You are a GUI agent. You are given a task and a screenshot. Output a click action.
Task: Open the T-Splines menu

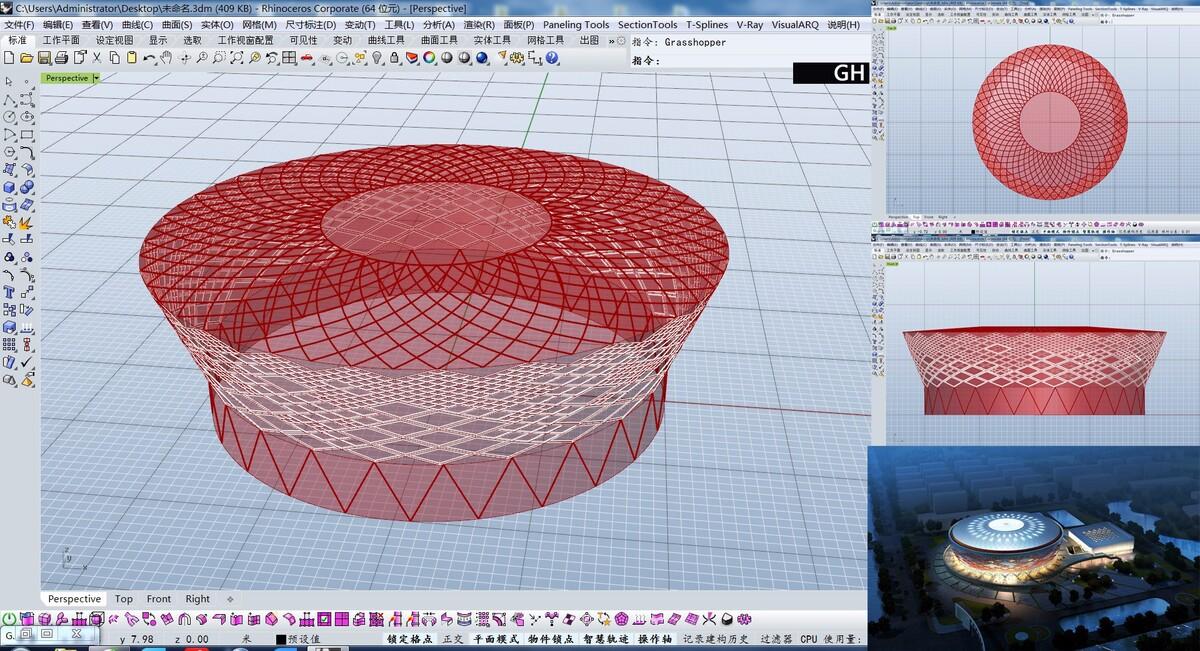pos(707,25)
